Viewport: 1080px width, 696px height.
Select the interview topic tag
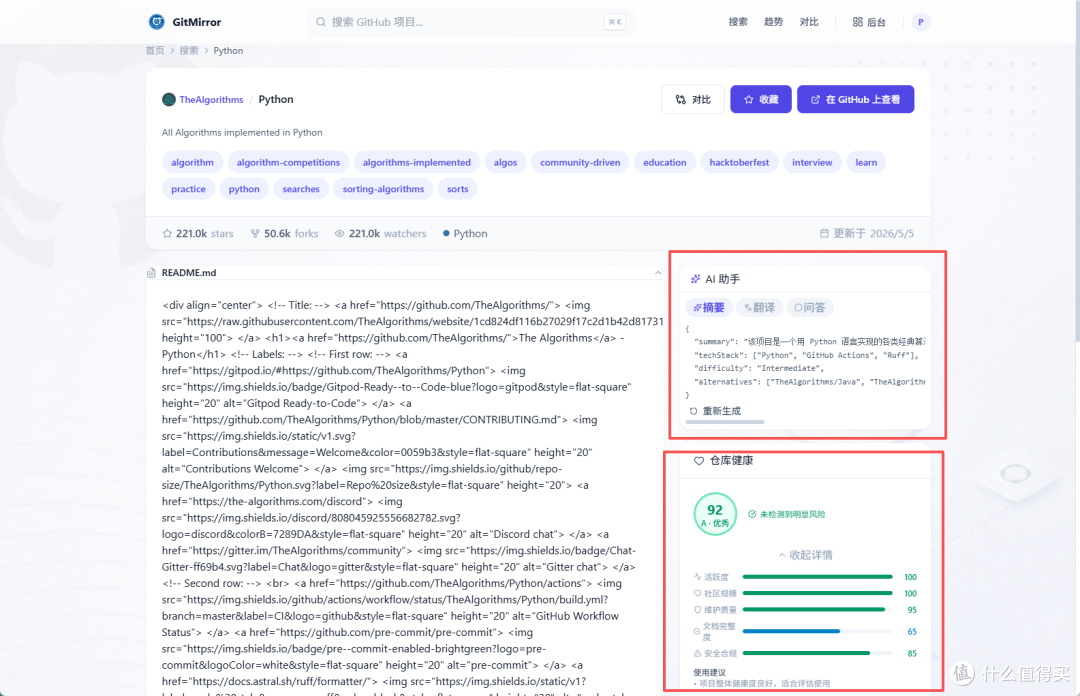[x=812, y=163]
